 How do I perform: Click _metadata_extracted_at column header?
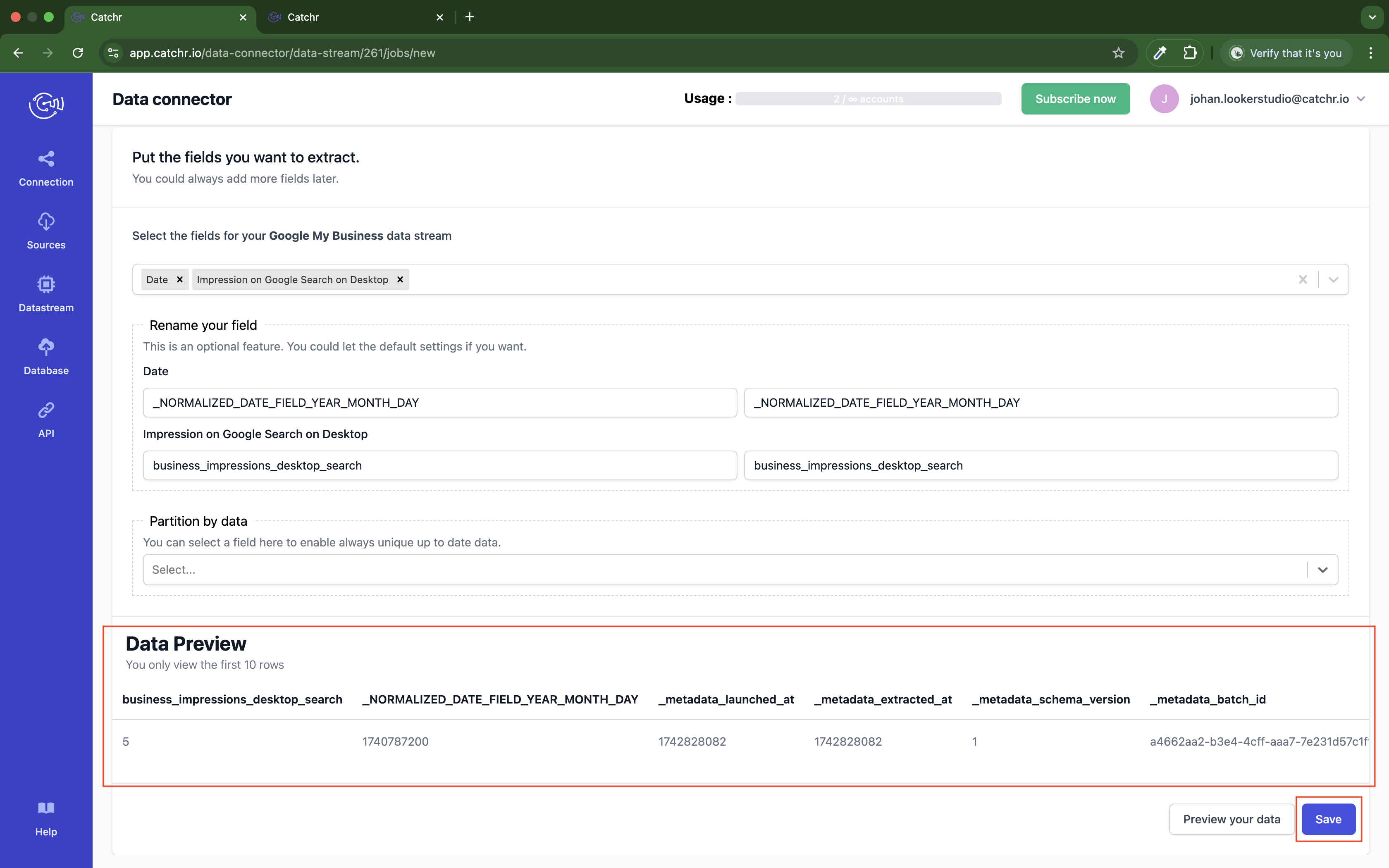883,699
